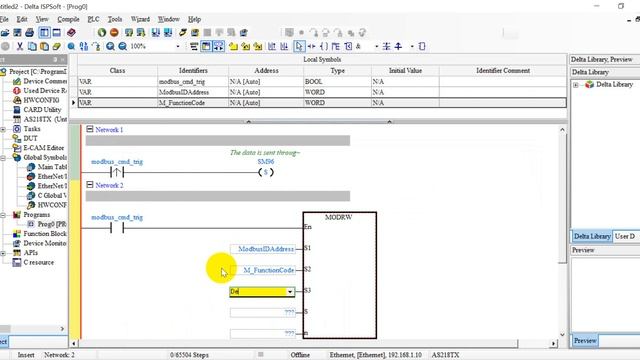
Task: Insert a contact with the contact tool
Action: (x=311, y=47)
